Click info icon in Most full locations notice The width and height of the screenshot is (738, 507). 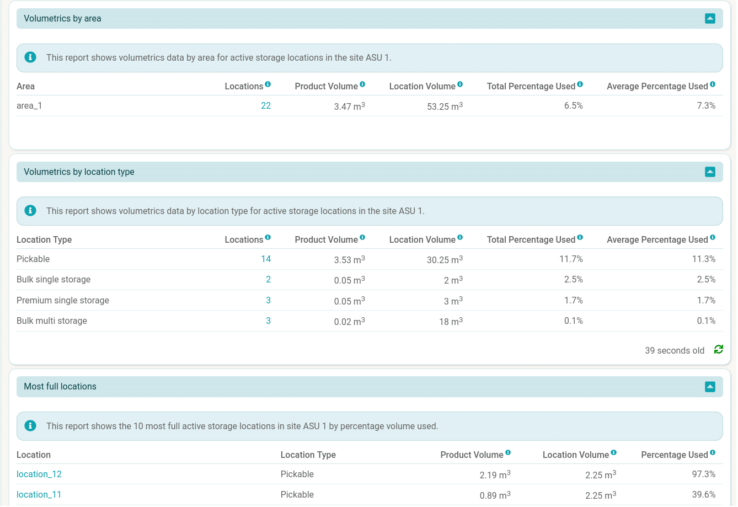tap(30, 426)
